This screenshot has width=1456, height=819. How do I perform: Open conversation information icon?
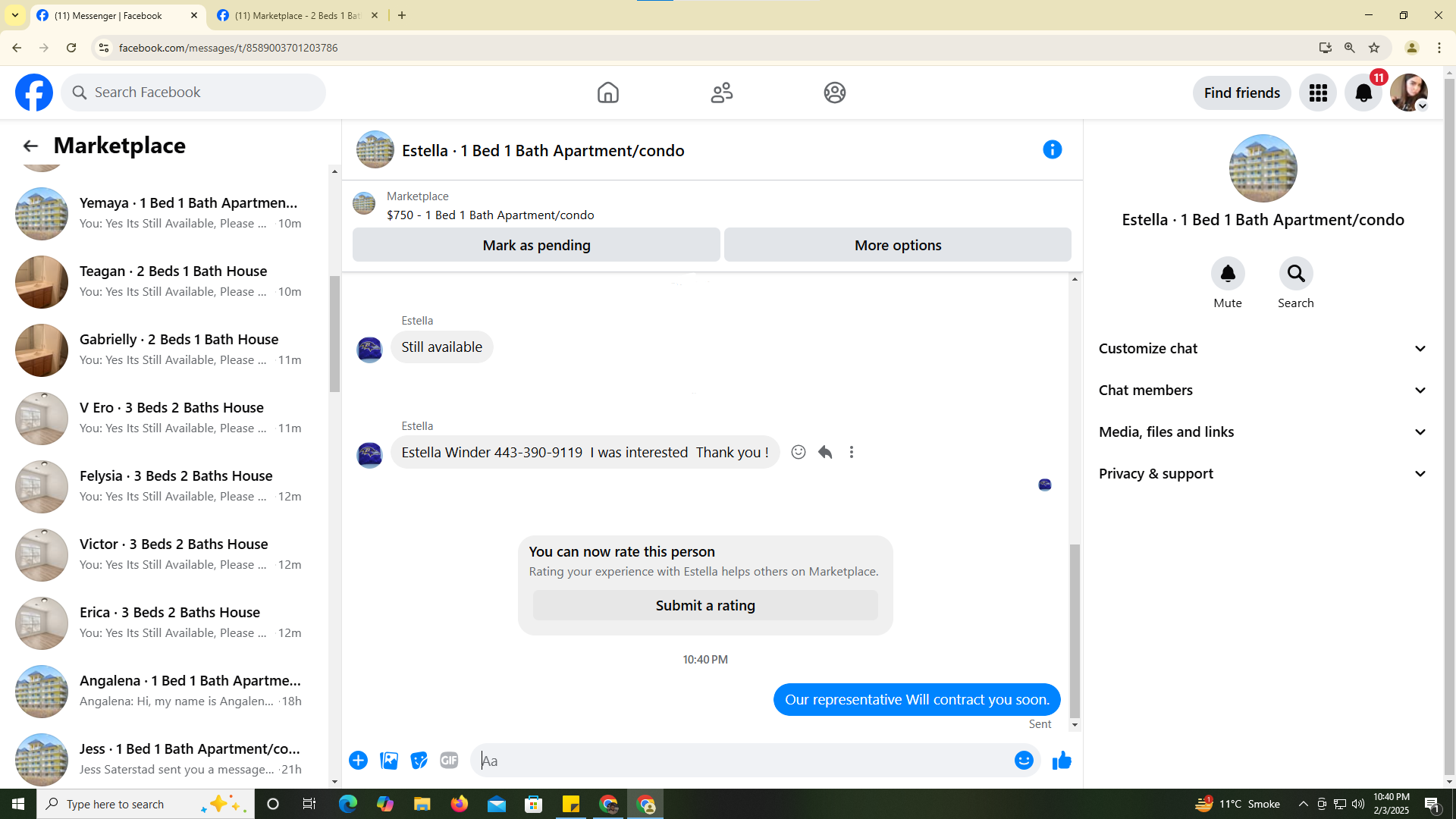click(x=1052, y=149)
